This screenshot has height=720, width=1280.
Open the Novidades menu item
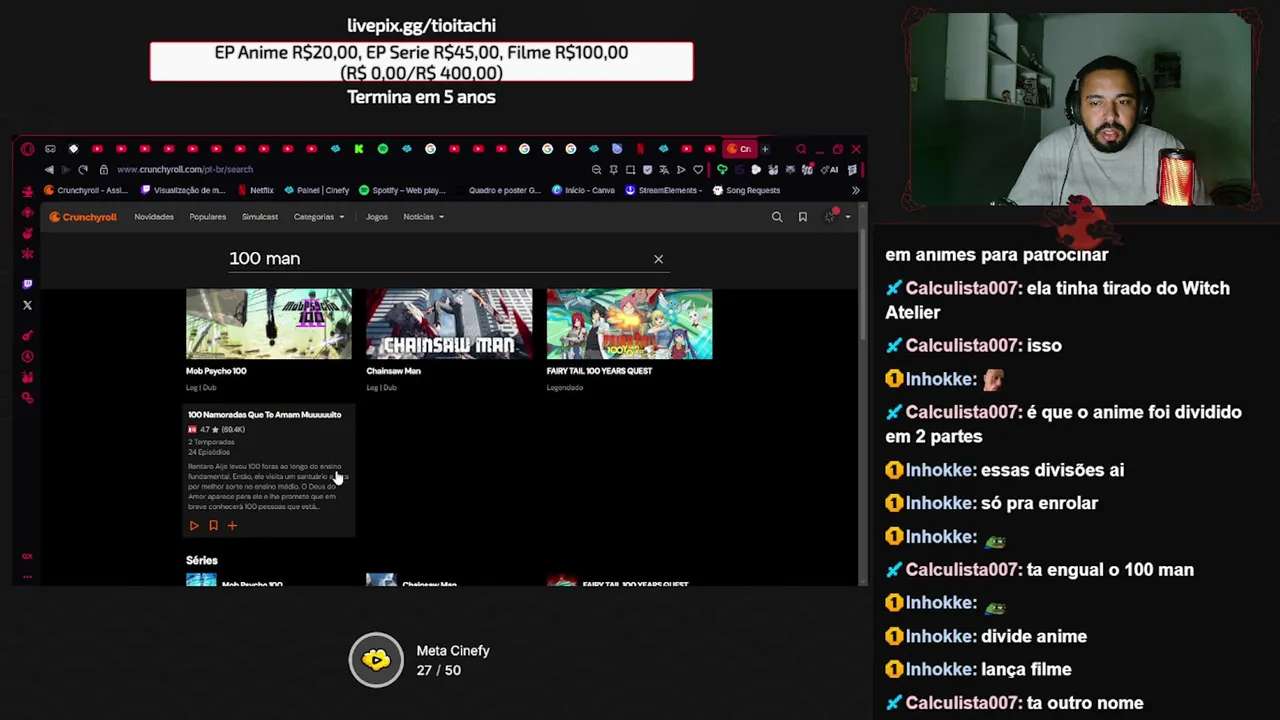pos(154,217)
